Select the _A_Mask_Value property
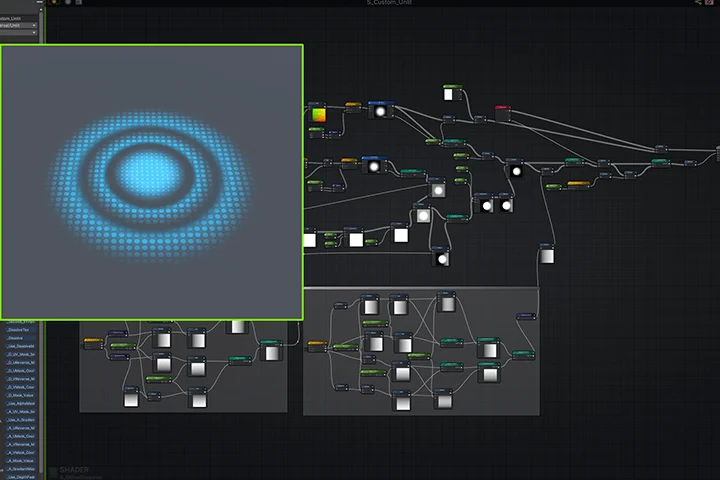Screen dimensions: 720x480 coord(21,461)
